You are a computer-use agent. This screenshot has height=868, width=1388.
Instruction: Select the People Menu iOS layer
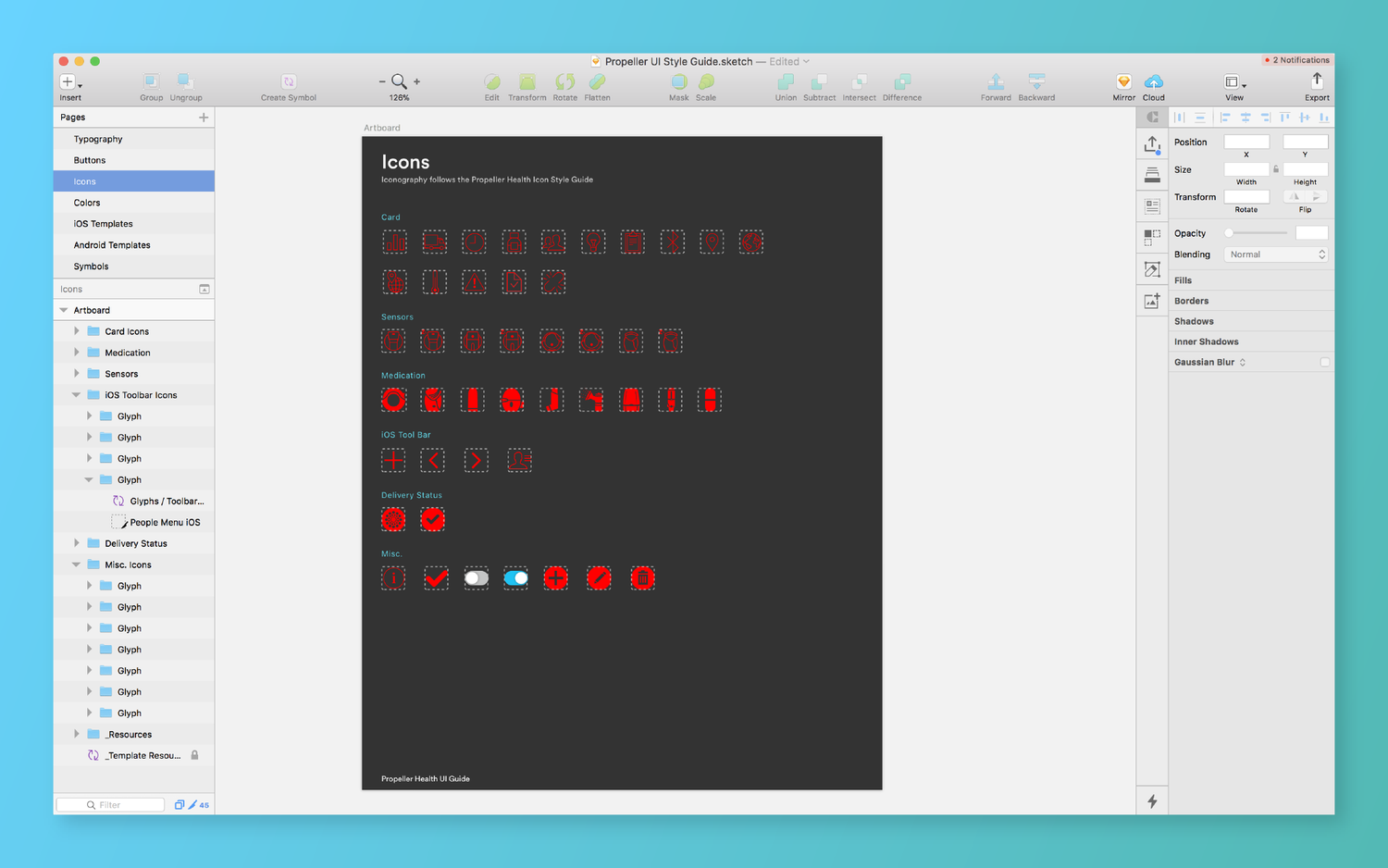(134, 522)
